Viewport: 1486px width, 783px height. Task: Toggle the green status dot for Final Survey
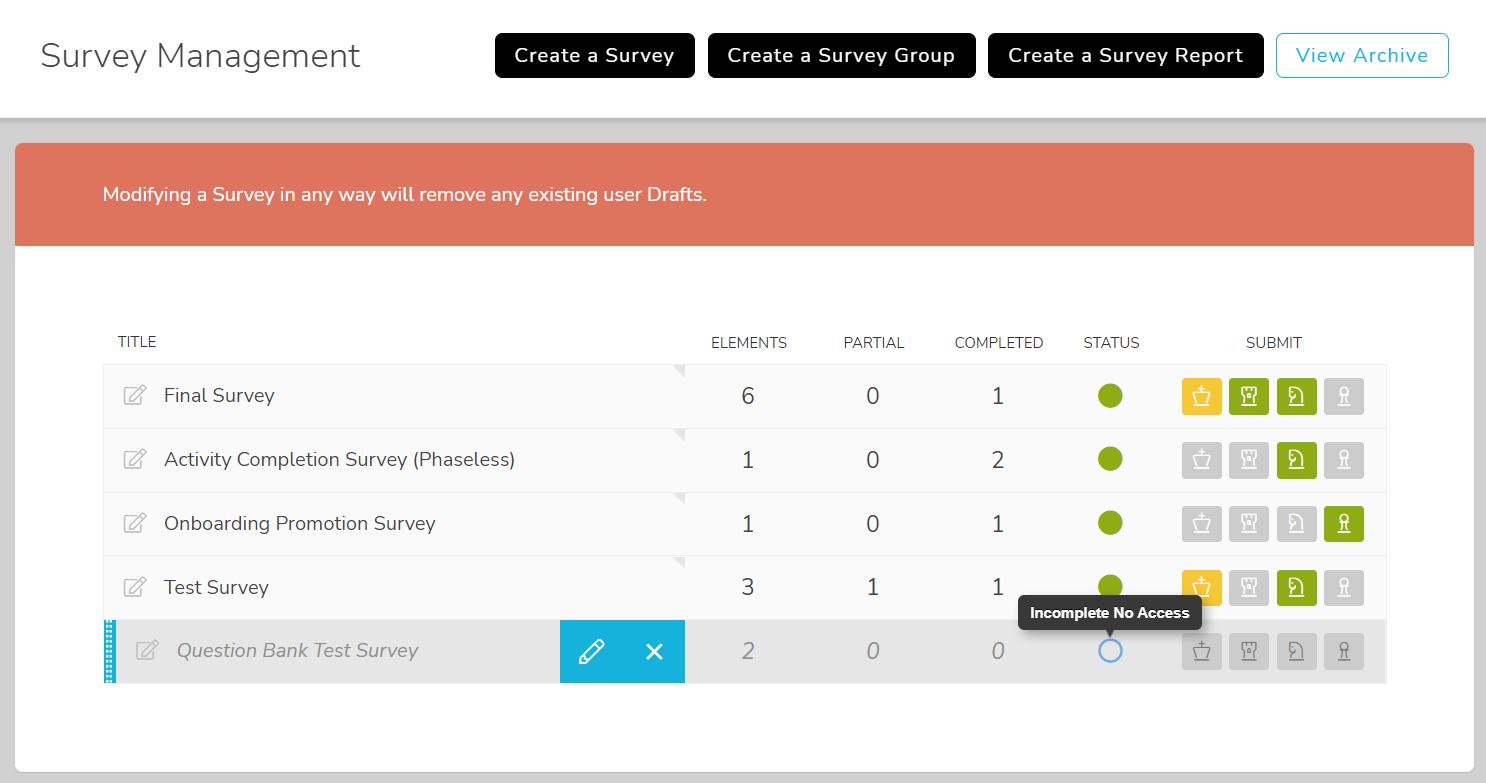point(1110,396)
